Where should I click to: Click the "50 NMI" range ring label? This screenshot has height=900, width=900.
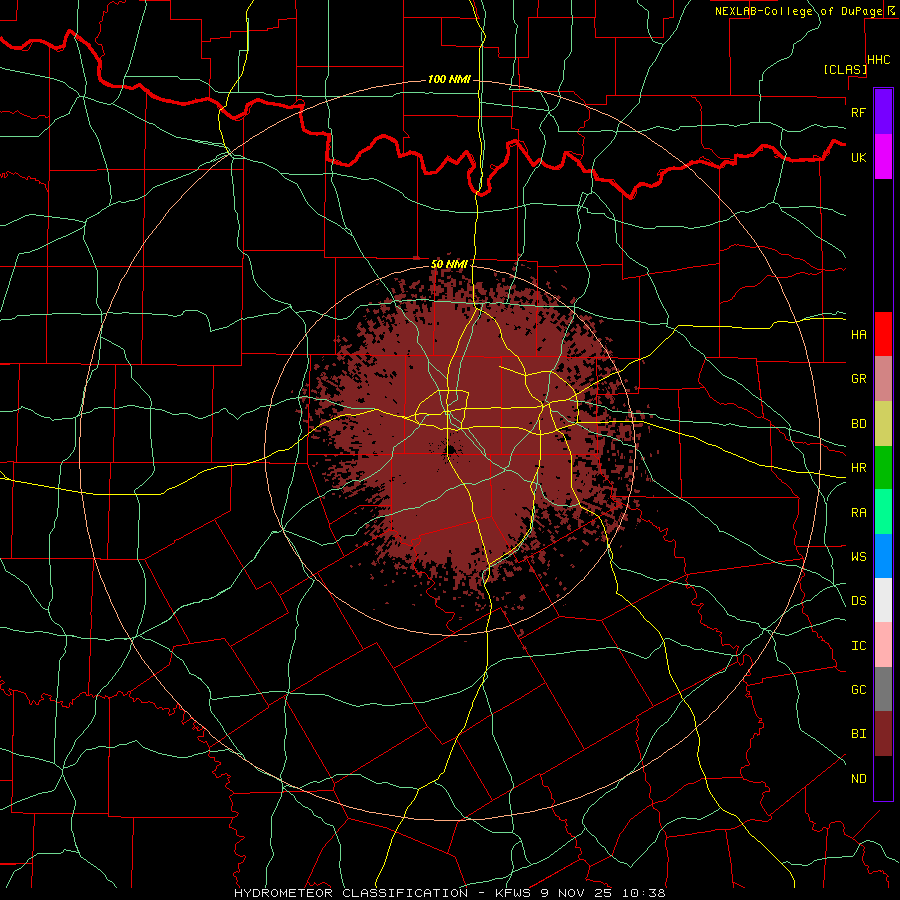point(449,264)
